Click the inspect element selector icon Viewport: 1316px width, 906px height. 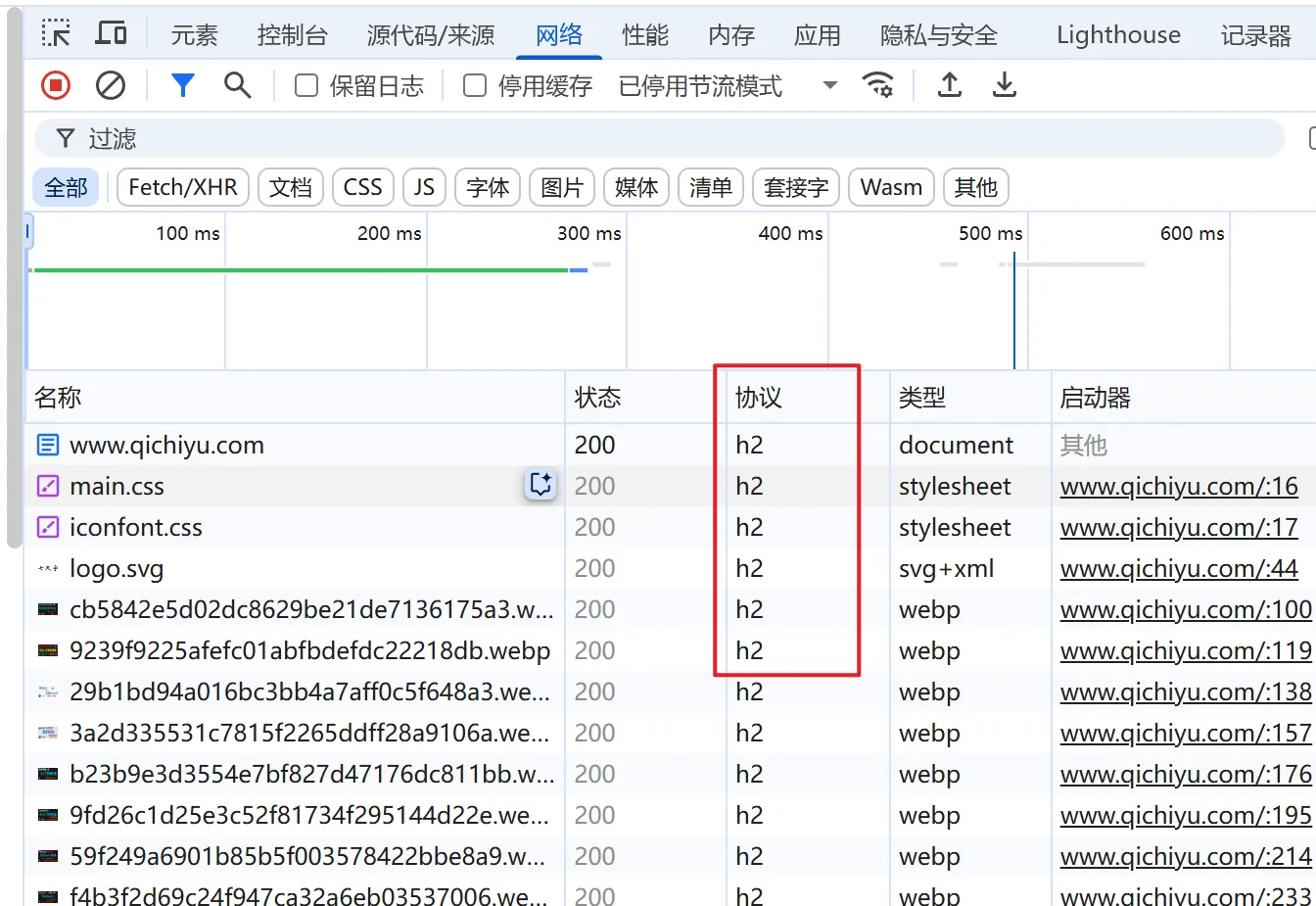coord(56,34)
